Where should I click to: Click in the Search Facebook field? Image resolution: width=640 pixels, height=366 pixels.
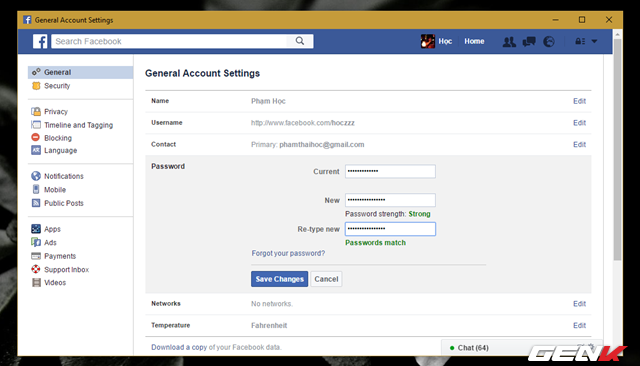pos(169,41)
